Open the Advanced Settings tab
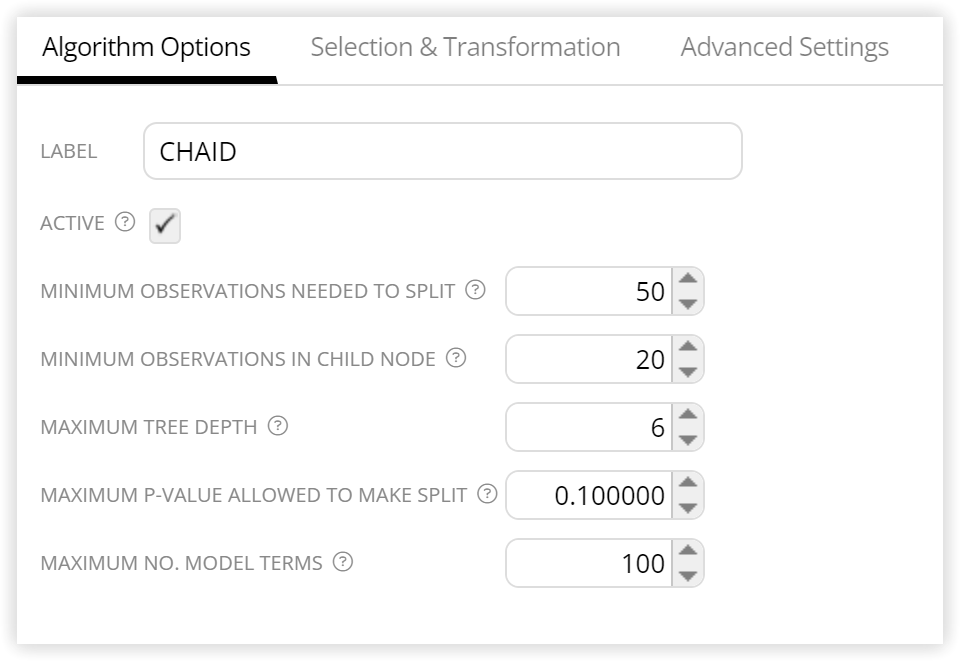Screen dimensions: 960x661 785,47
